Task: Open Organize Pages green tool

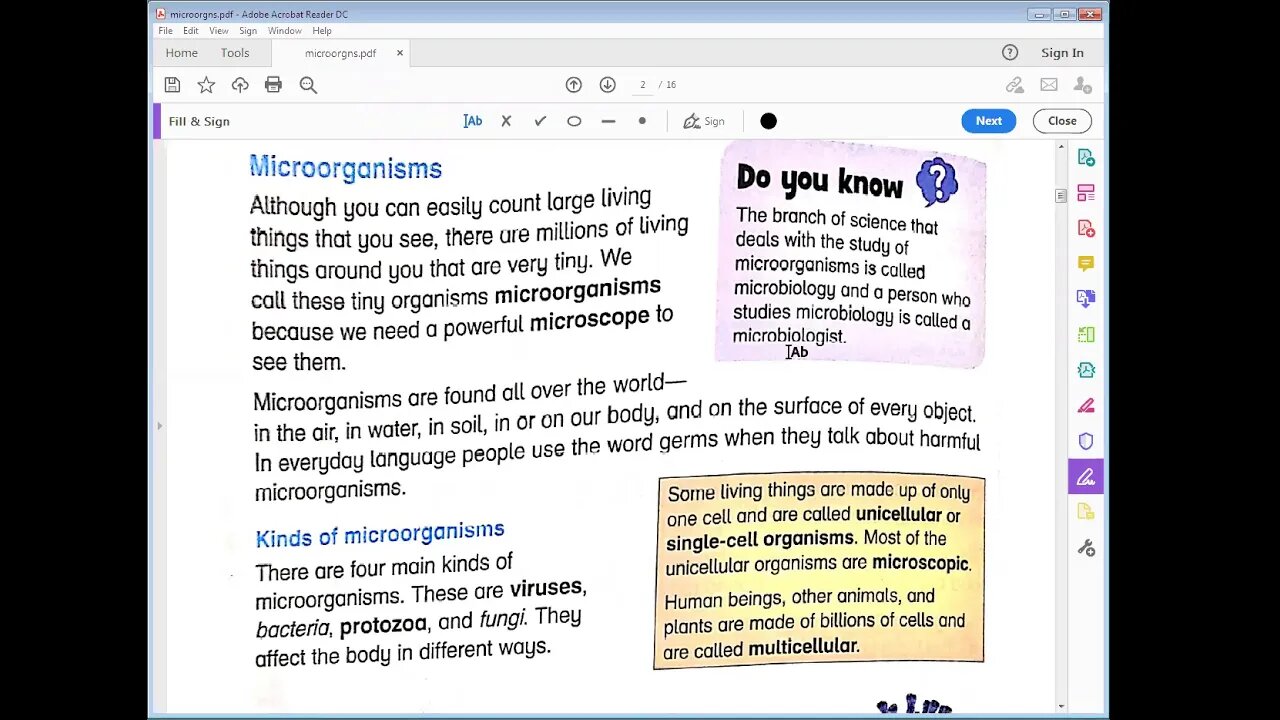Action: click(1086, 334)
